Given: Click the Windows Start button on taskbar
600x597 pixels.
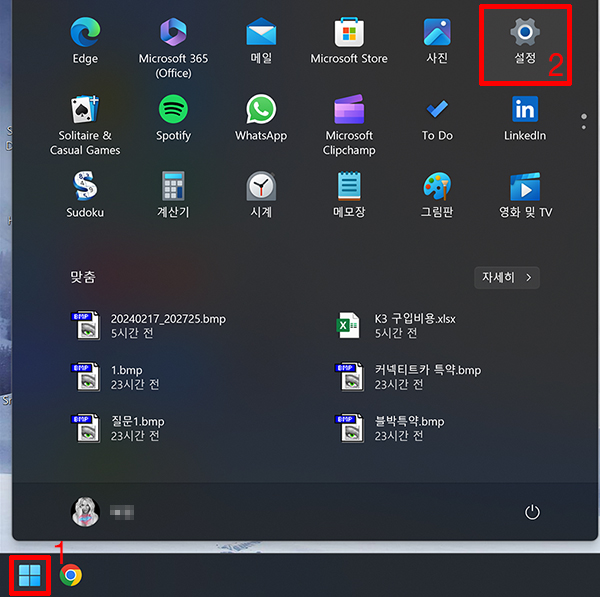Looking at the screenshot, I should pos(29,575).
